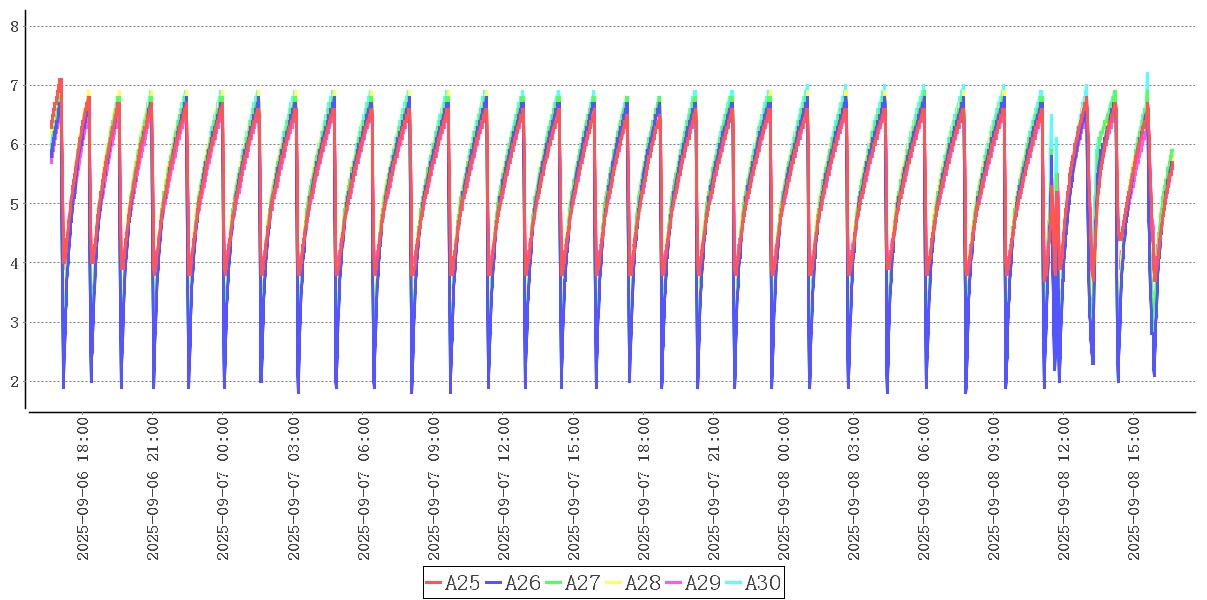The width and height of the screenshot is (1207, 600).
Task: Click the 2025-09-08 15:00 x-axis label
Action: (x=1135, y=489)
